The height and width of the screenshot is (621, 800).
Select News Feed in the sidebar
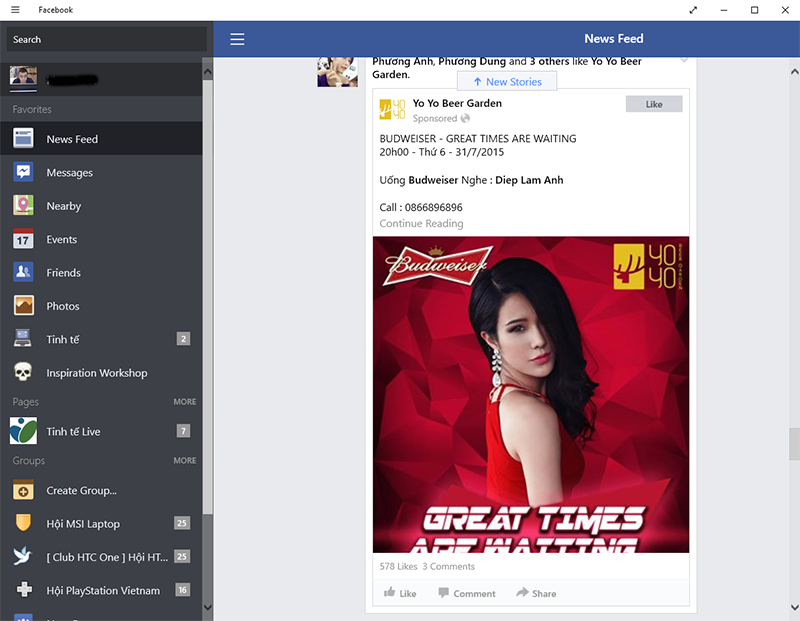[x=72, y=139]
